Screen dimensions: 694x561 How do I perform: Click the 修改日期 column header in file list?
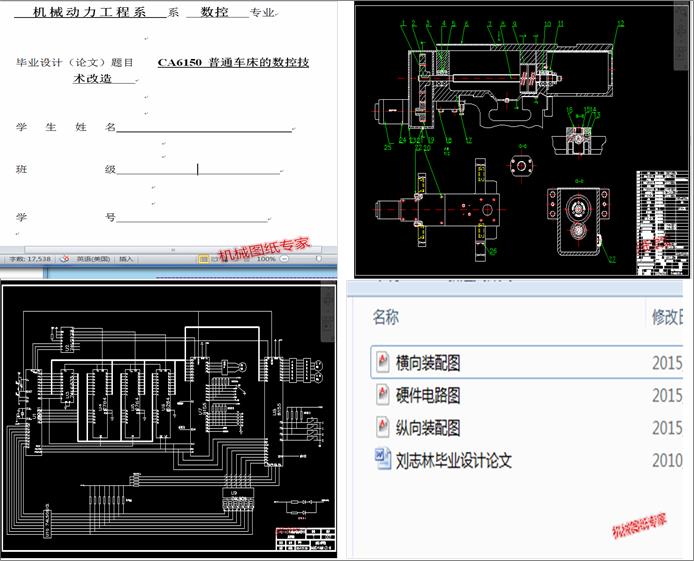[667, 317]
